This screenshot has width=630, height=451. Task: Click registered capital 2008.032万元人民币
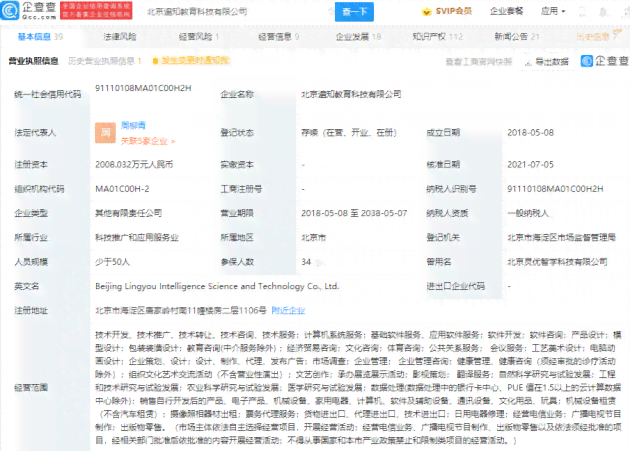(x=134, y=164)
